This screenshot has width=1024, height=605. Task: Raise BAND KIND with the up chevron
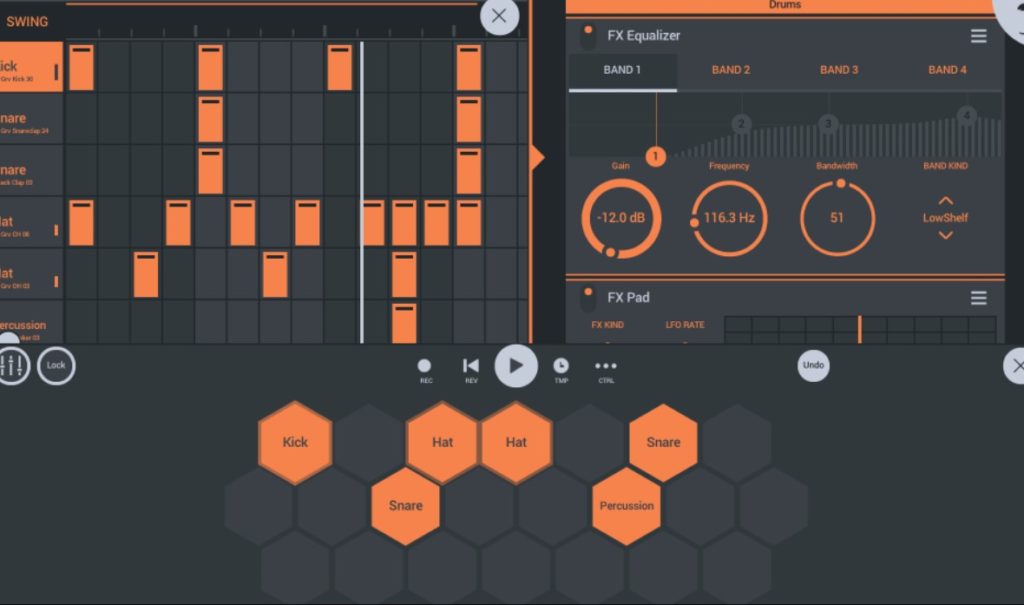944,199
